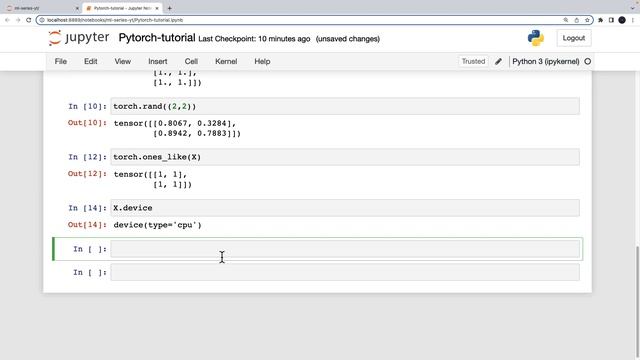Viewport: 640px width, 360px height.
Task: Click the (unsaved changes) status text
Action: [347, 39]
